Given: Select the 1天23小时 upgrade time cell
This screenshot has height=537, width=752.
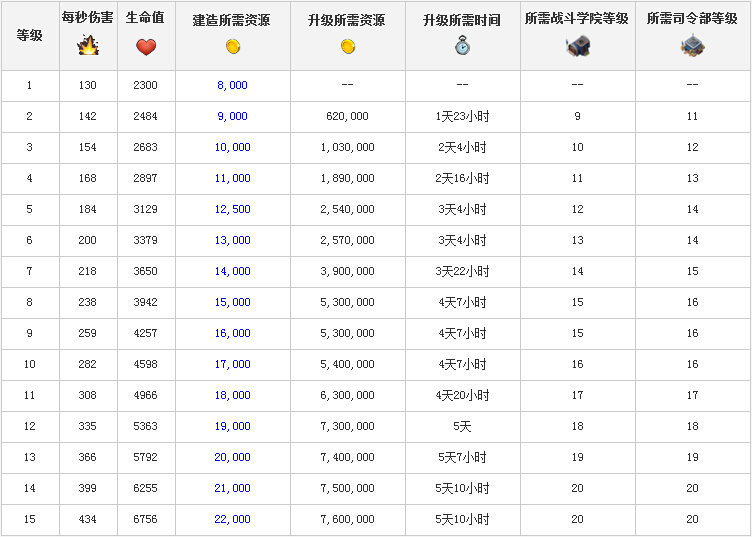Looking at the screenshot, I should click(462, 117).
